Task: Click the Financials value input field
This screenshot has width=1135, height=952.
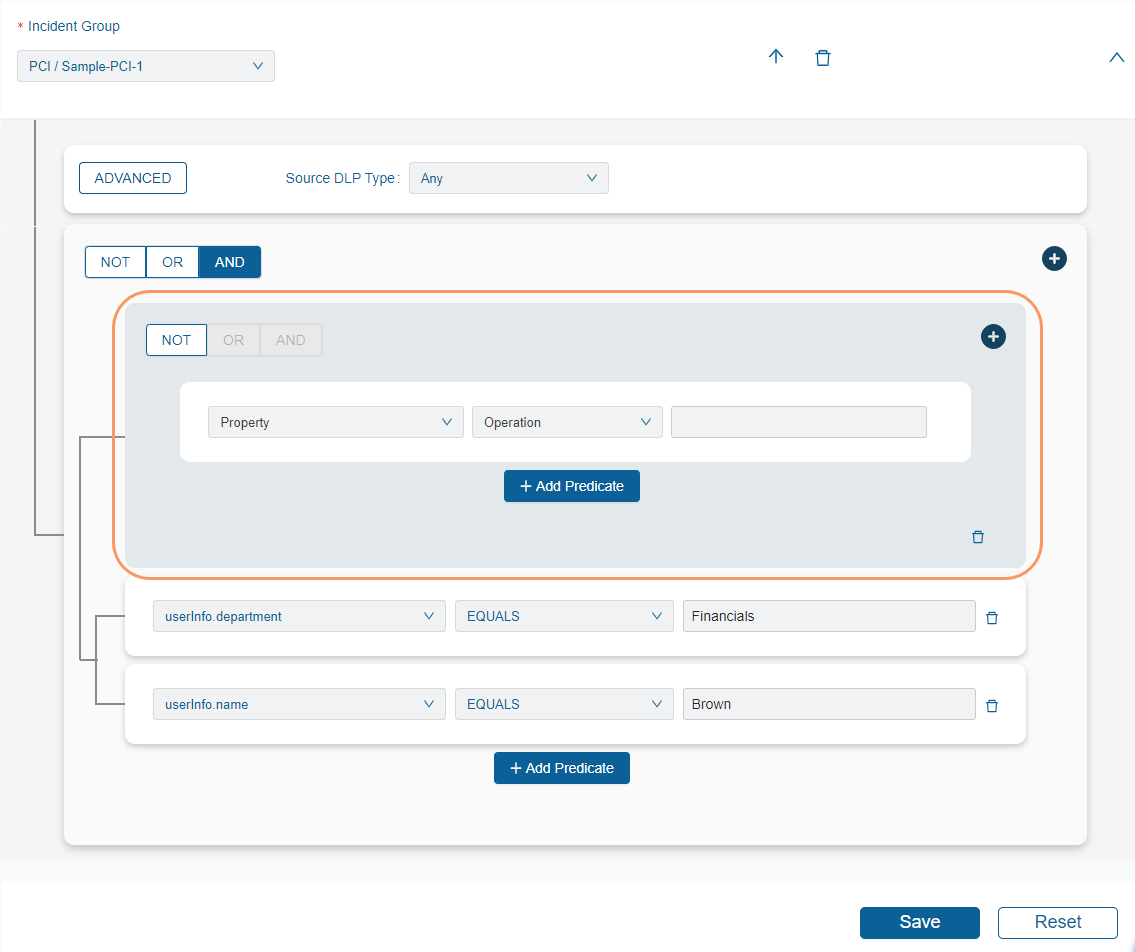Action: coord(828,616)
